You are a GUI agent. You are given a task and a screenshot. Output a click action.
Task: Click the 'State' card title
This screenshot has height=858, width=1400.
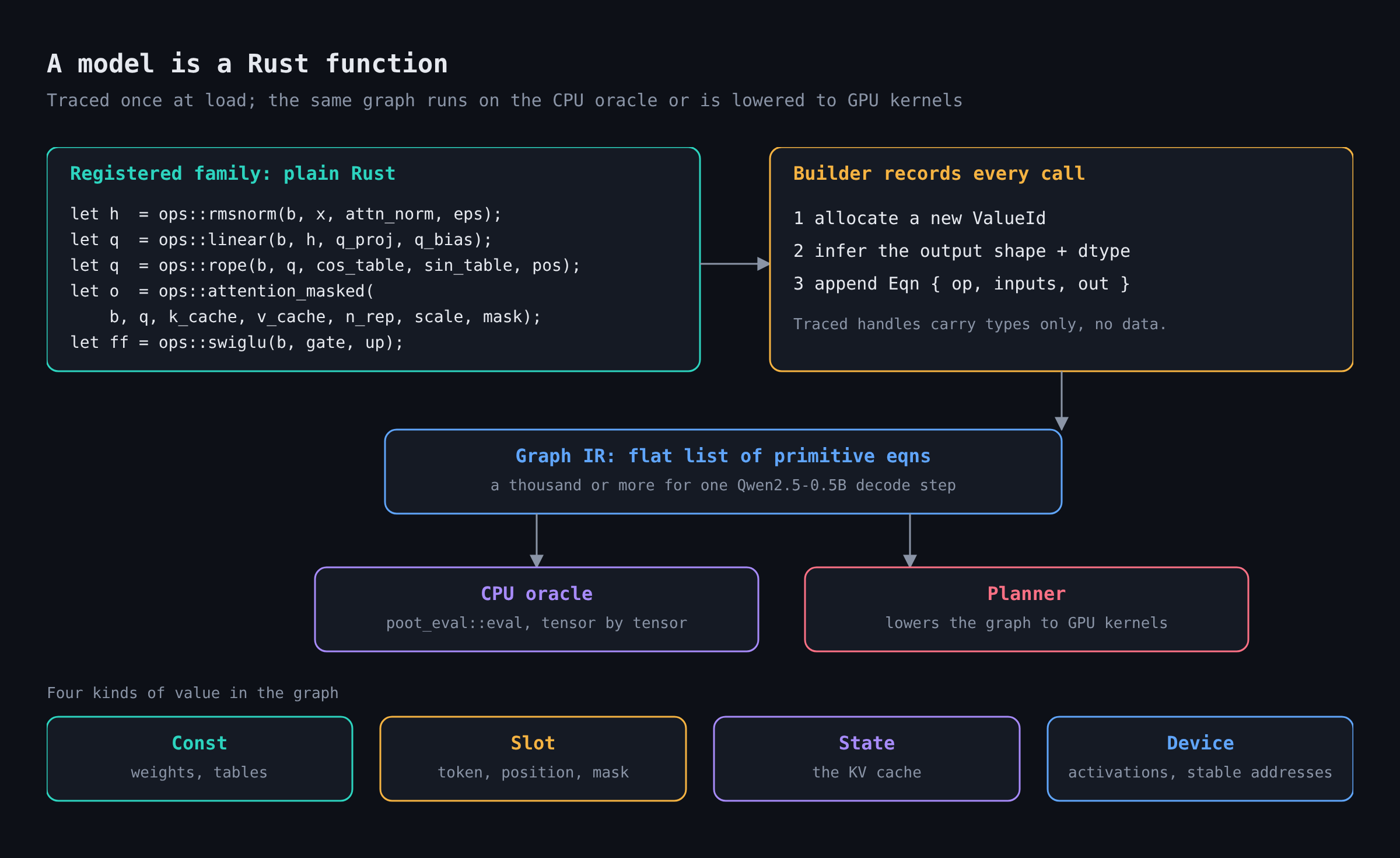coord(867,743)
